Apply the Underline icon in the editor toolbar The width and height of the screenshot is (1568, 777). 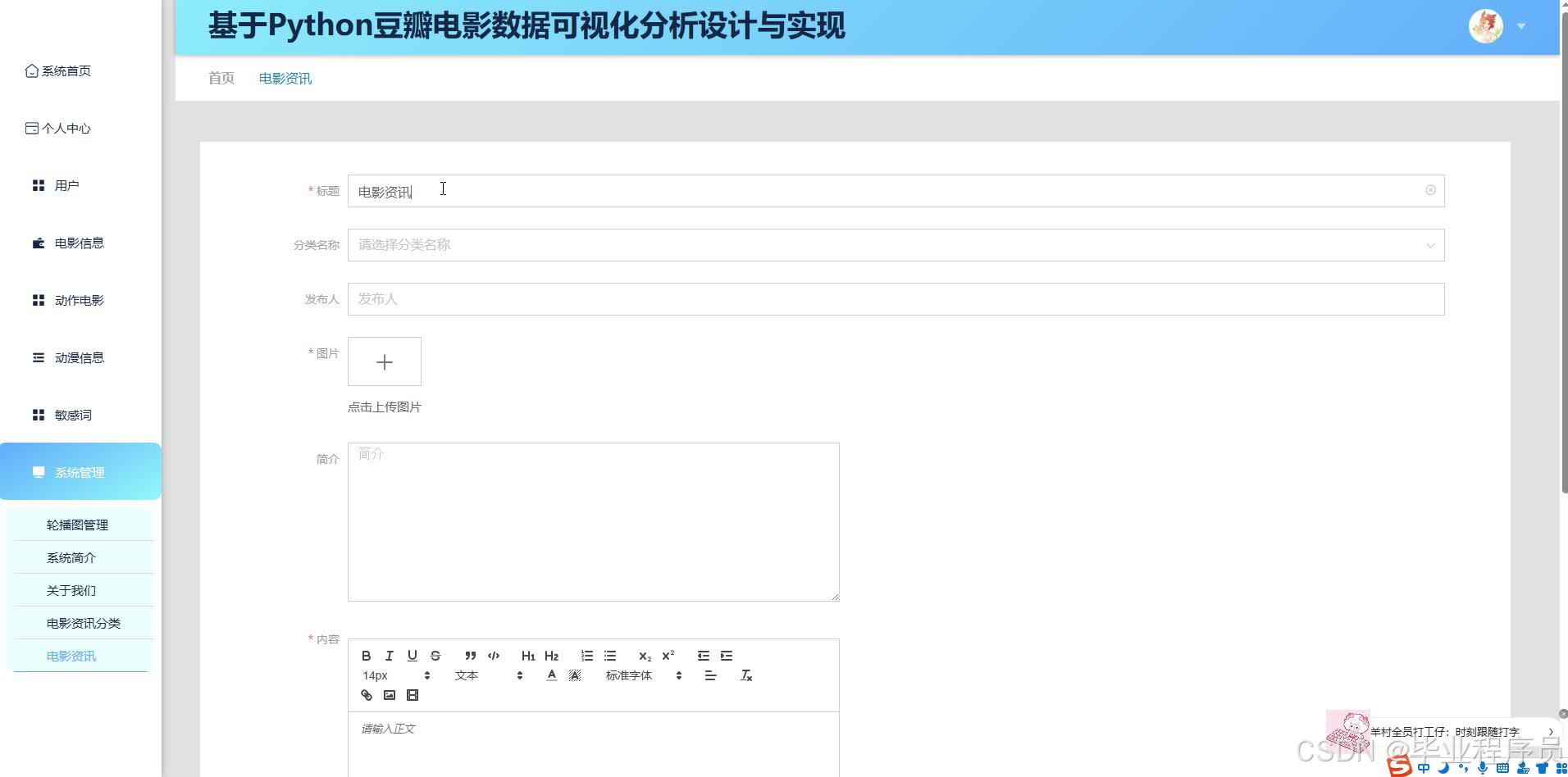tap(412, 656)
